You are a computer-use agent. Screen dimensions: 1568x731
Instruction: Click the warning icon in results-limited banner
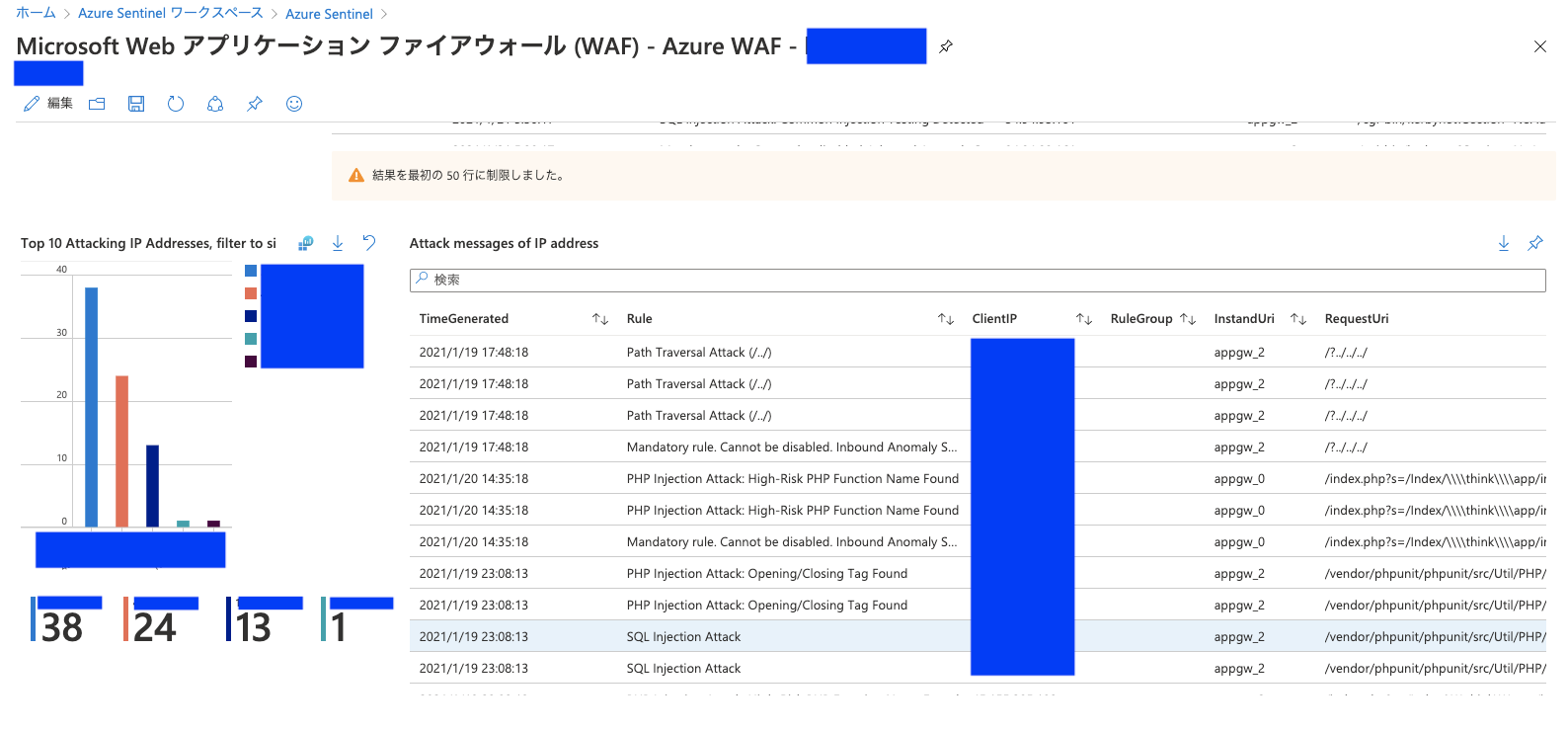[x=356, y=176]
